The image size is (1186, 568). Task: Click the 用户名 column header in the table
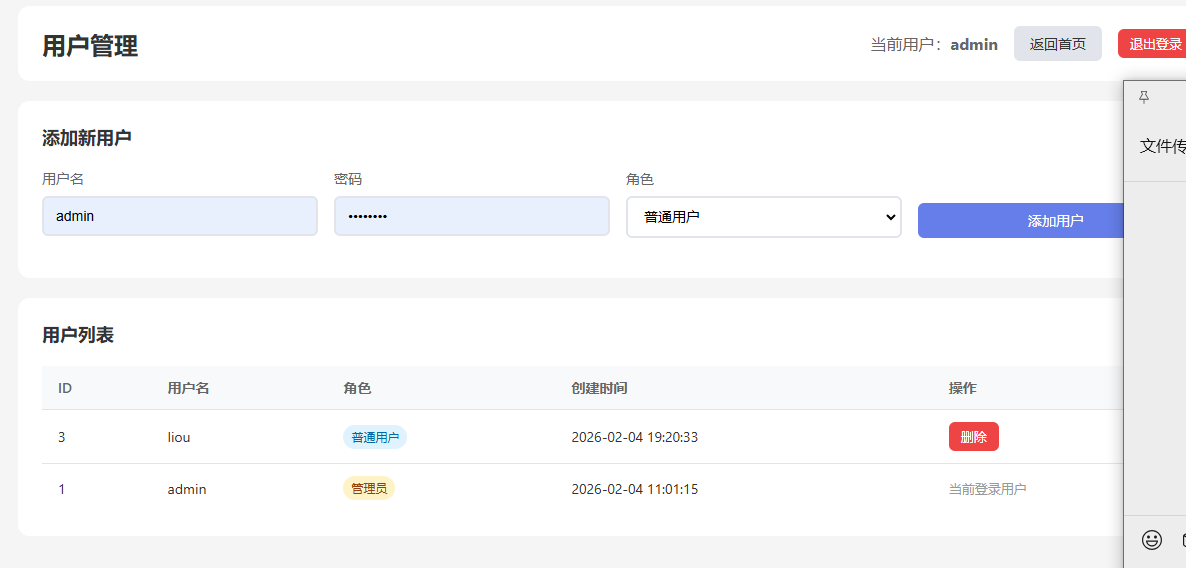click(x=188, y=388)
